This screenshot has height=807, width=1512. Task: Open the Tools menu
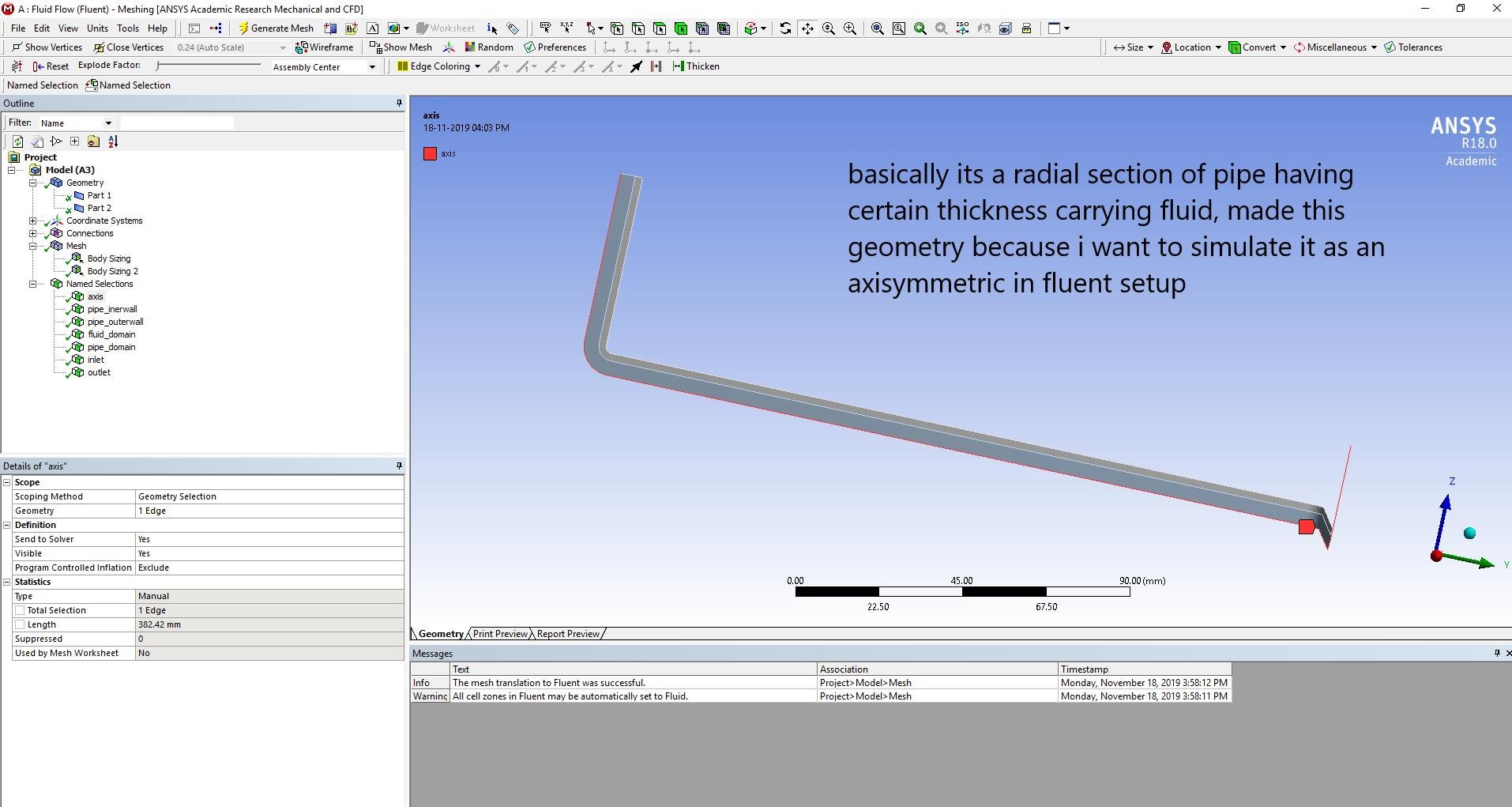[127, 28]
